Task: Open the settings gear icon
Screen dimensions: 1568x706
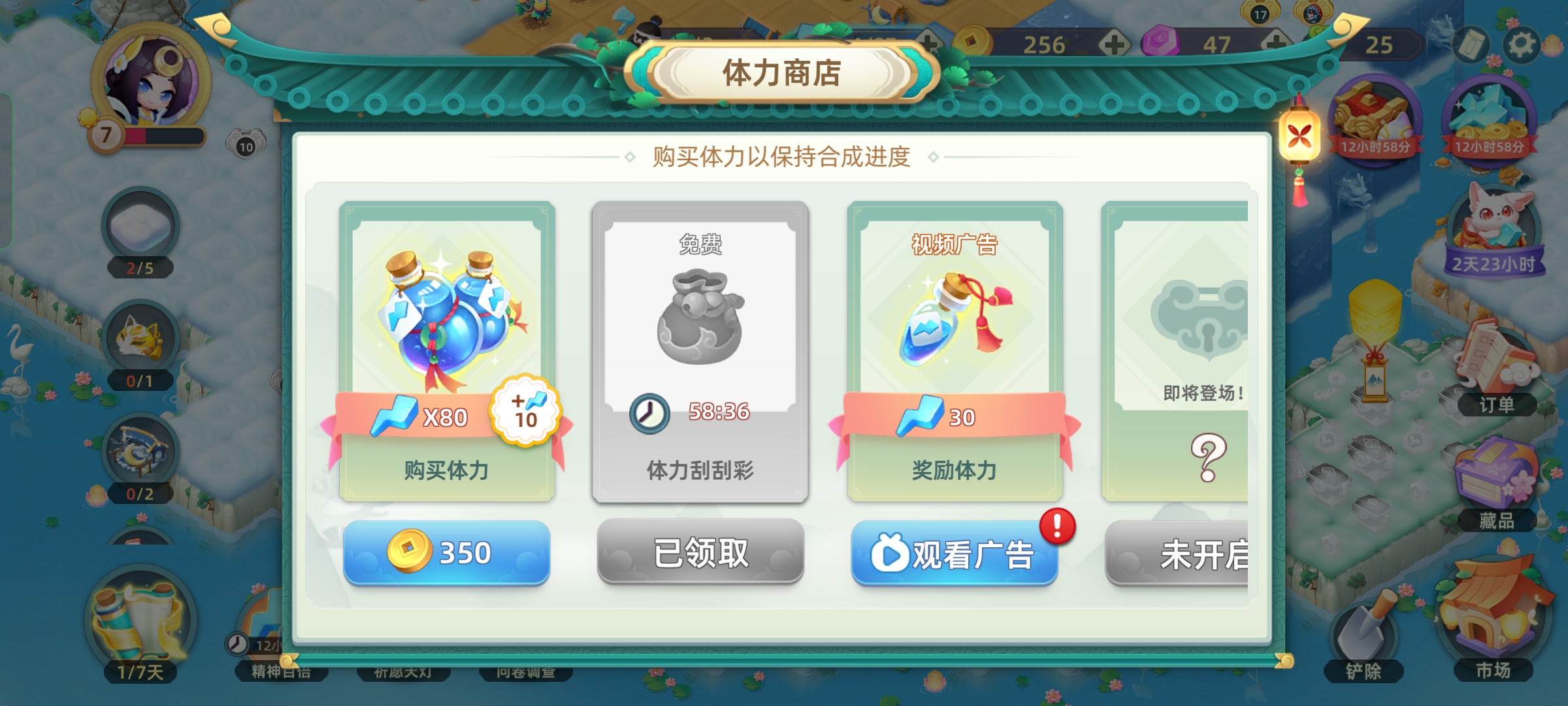Action: 1522,45
